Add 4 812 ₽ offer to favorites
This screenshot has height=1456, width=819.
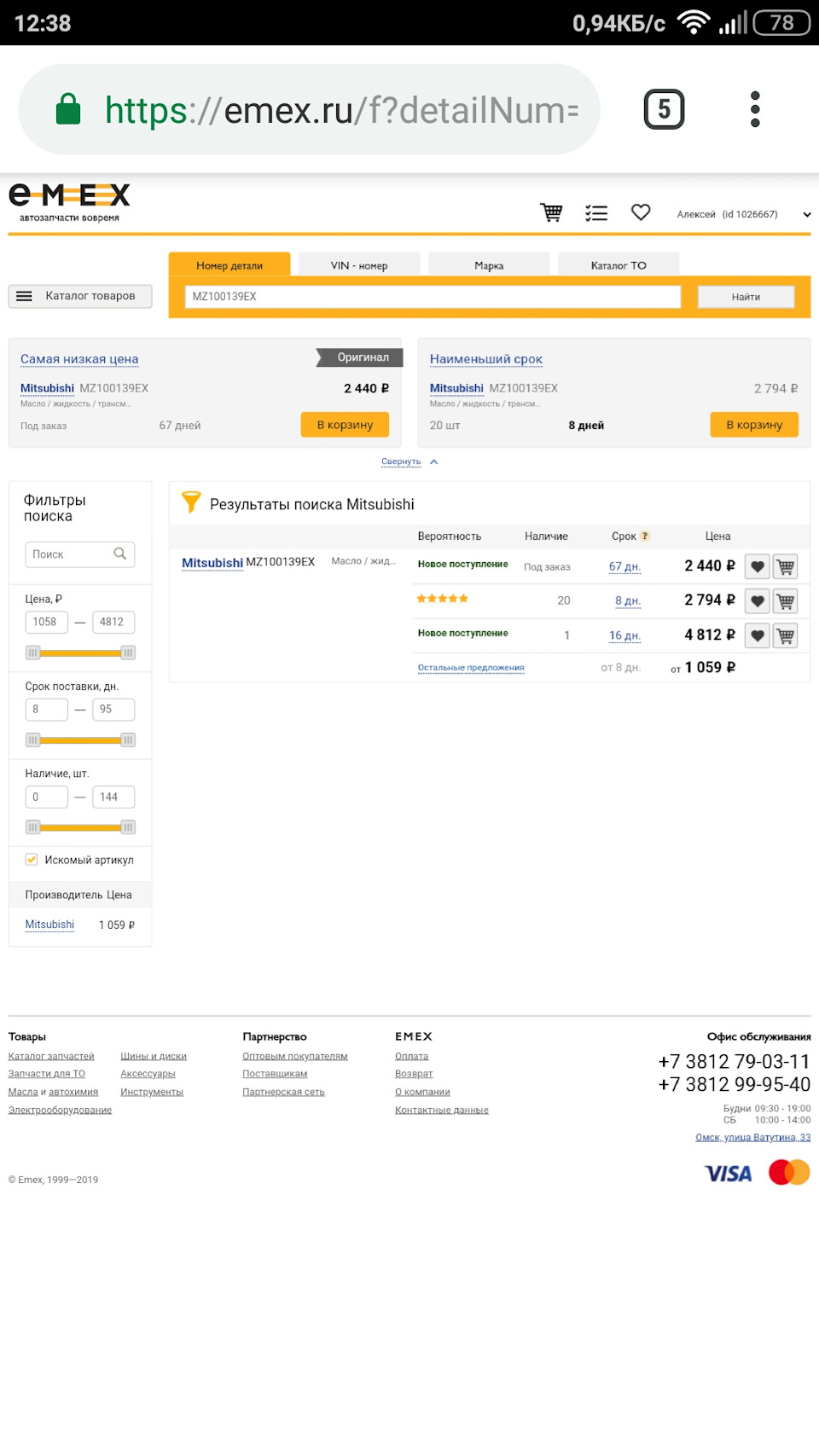(758, 635)
